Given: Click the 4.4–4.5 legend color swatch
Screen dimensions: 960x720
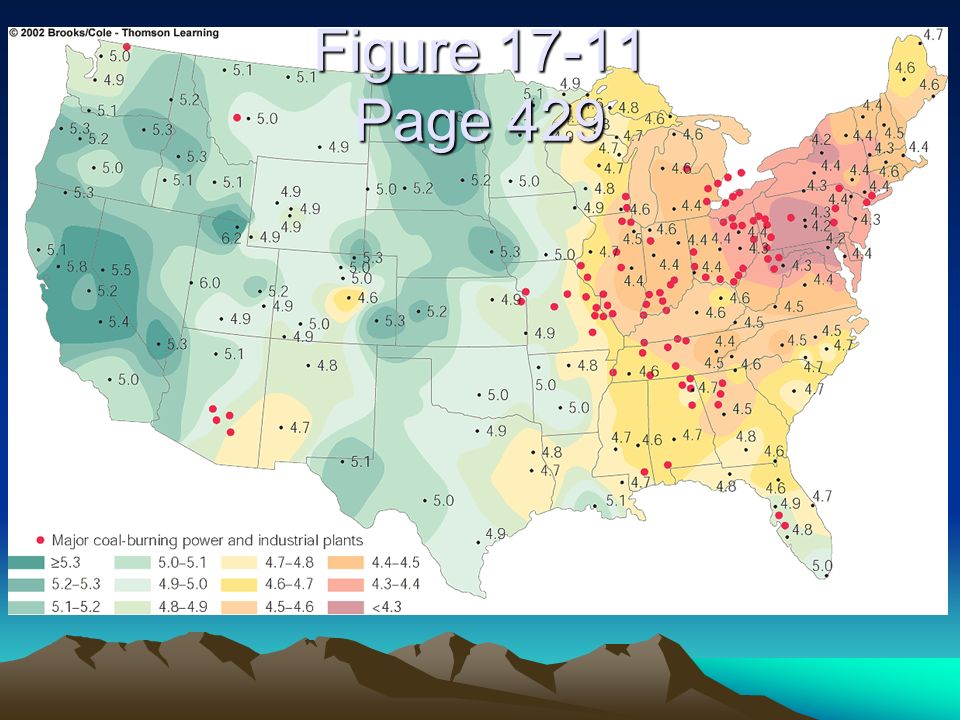Looking at the screenshot, I should tap(346, 563).
